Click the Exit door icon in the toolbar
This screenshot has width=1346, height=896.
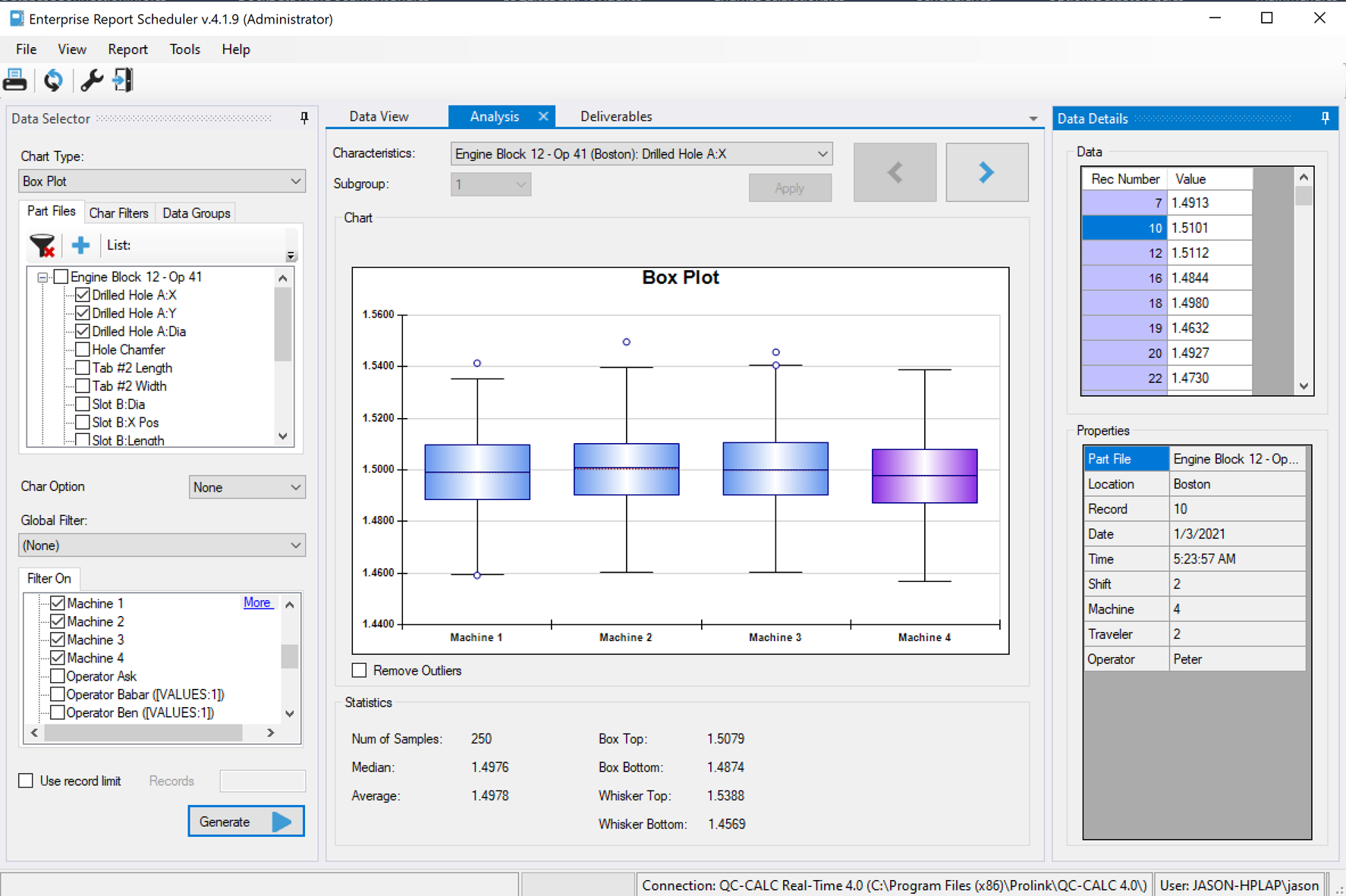point(123,80)
